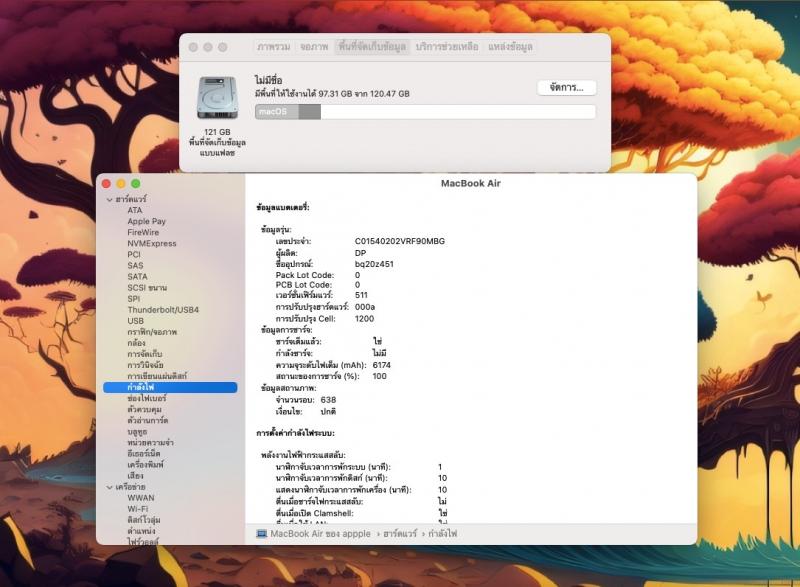Select ตัวควบคุม in the sidebar
This screenshot has width=800, height=587.
pyautogui.click(x=144, y=410)
